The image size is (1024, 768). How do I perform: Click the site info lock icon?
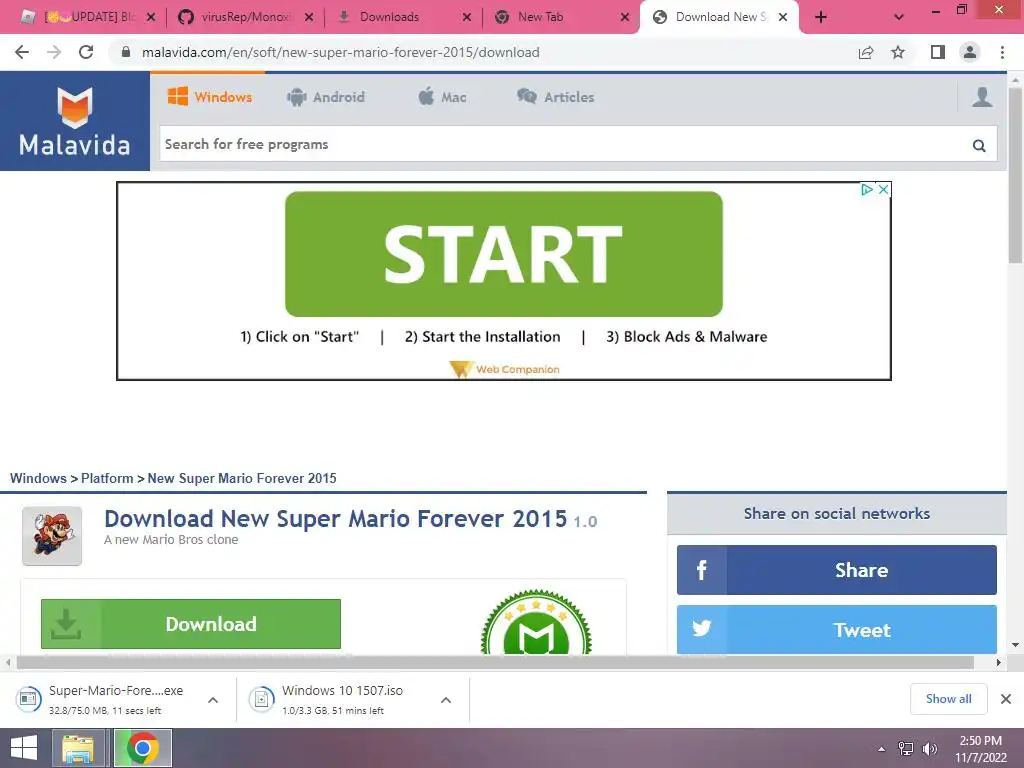[x=126, y=52]
